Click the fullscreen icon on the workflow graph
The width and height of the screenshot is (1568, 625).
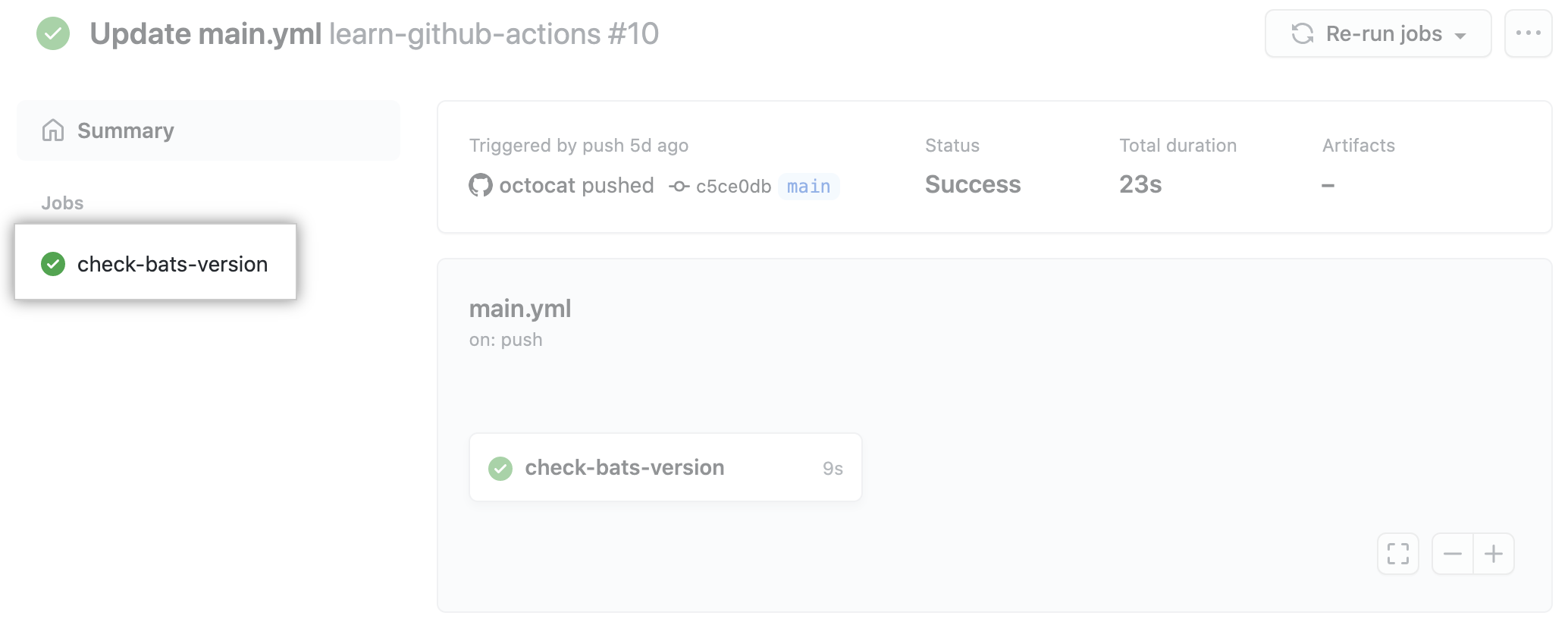tap(1397, 554)
